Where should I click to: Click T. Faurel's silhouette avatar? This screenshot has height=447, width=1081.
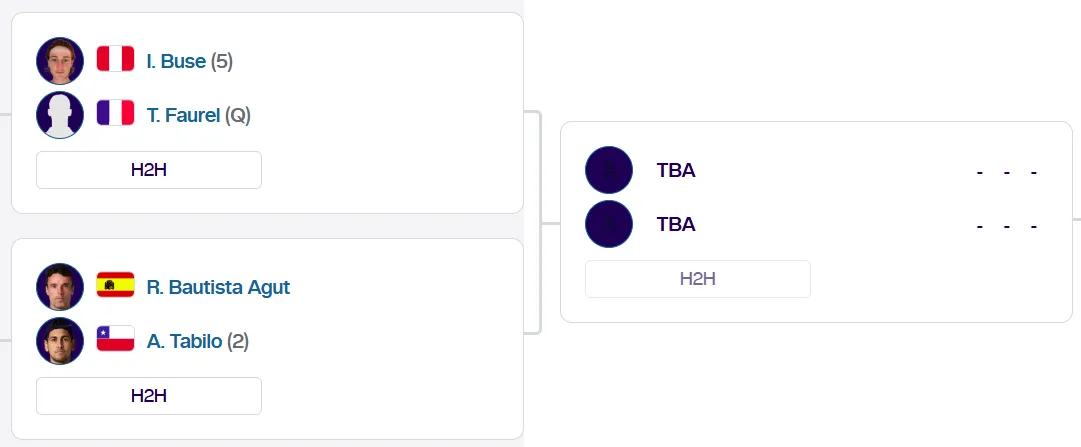60,115
